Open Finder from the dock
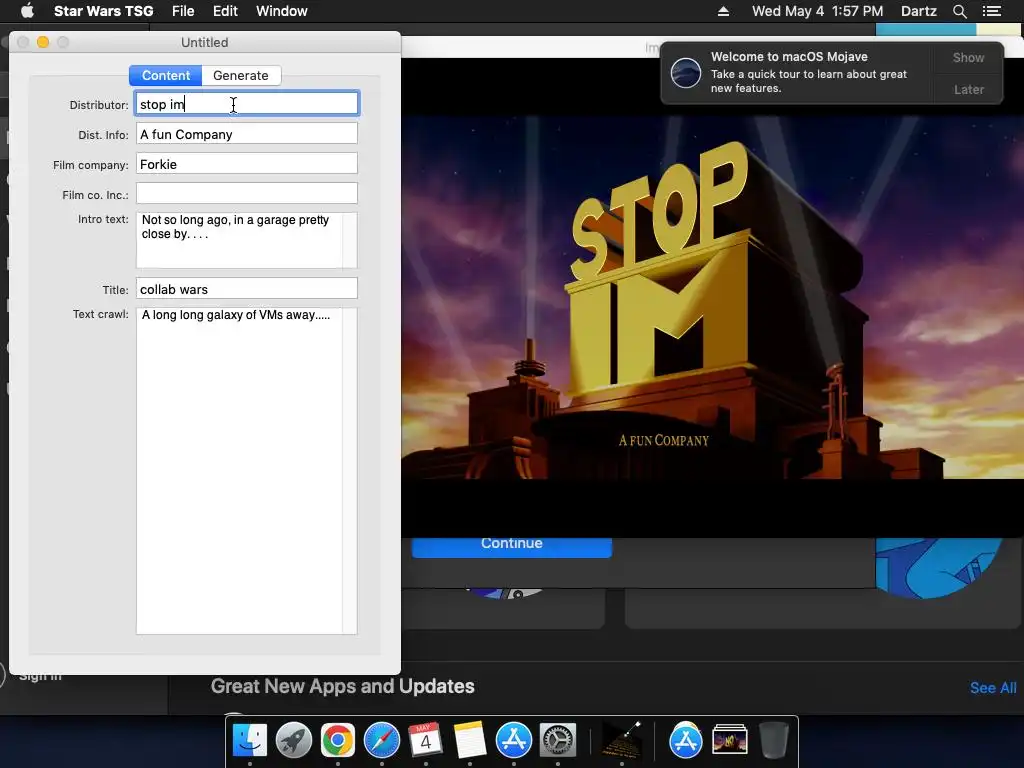The width and height of the screenshot is (1024, 768). pyautogui.click(x=250, y=741)
